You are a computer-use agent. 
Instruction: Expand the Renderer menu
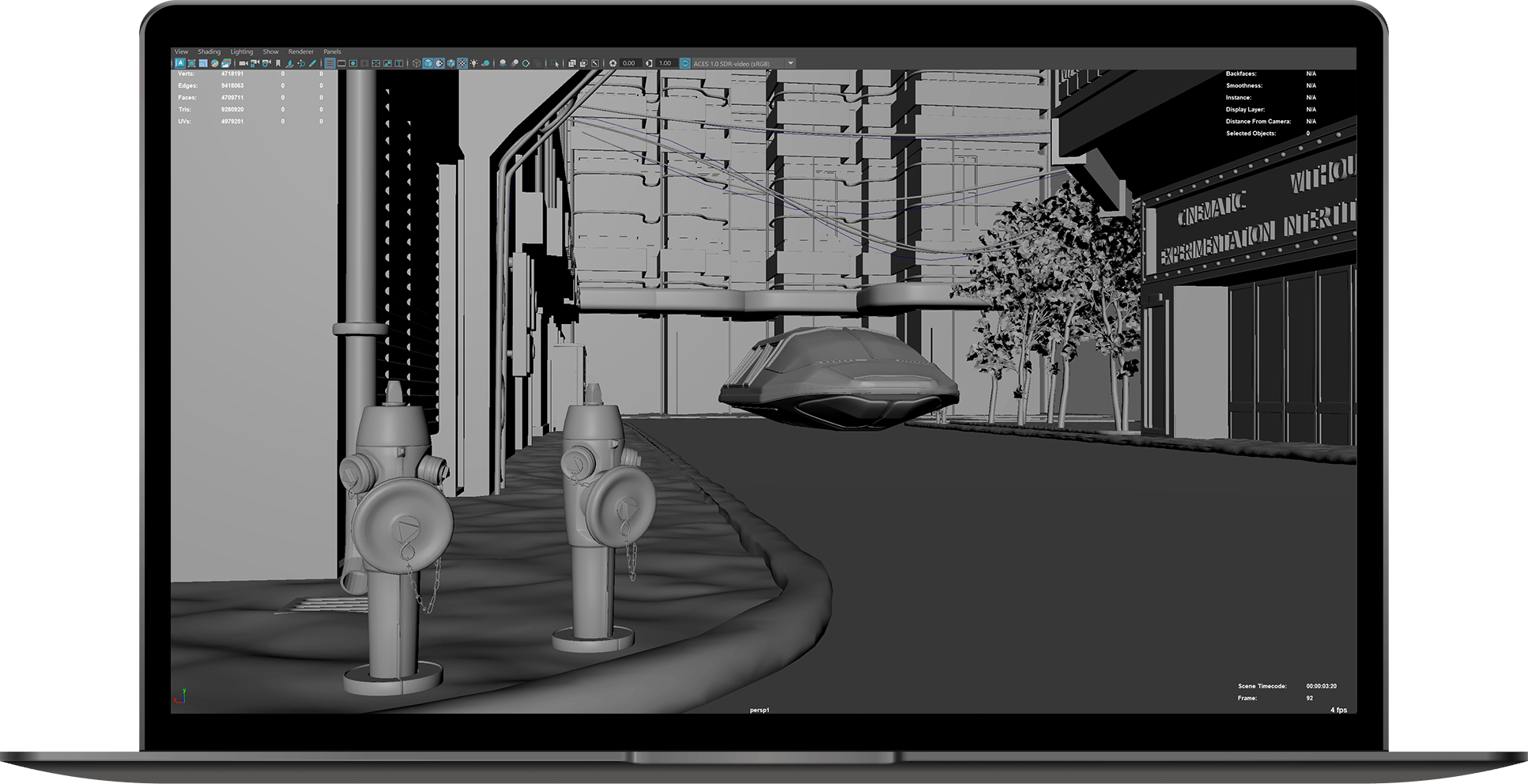(300, 52)
